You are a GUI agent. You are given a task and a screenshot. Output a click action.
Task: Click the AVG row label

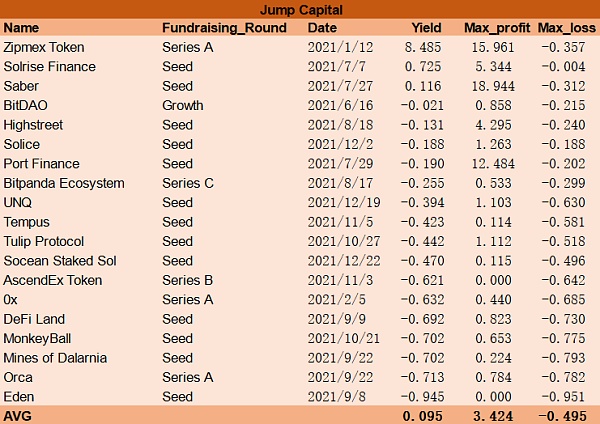[x=19, y=415]
